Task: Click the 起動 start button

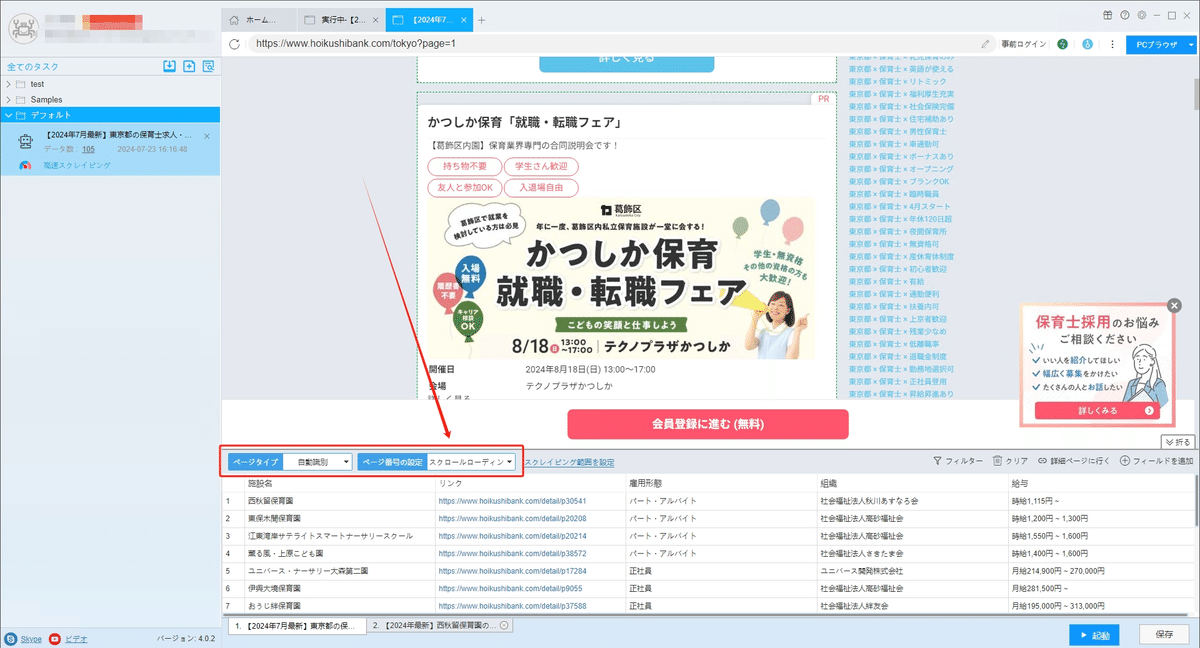Action: tap(1094, 635)
